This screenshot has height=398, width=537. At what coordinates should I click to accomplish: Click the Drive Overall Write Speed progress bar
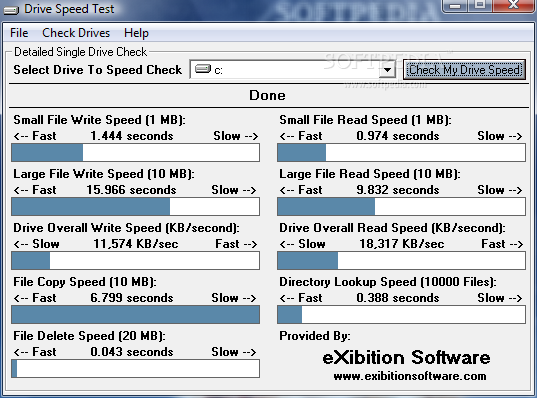pyautogui.click(x=136, y=261)
